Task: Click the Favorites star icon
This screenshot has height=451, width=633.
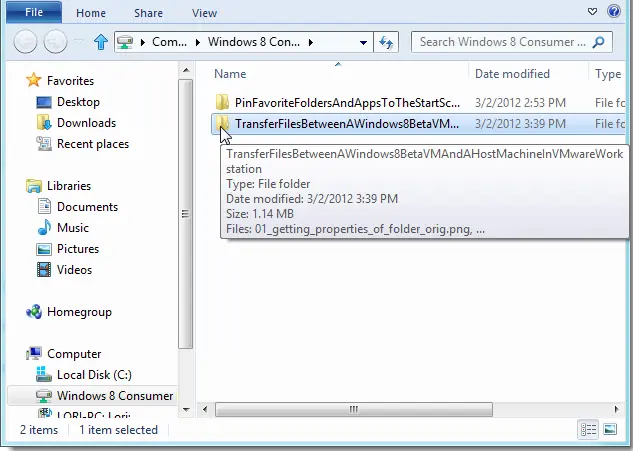Action: click(34, 80)
